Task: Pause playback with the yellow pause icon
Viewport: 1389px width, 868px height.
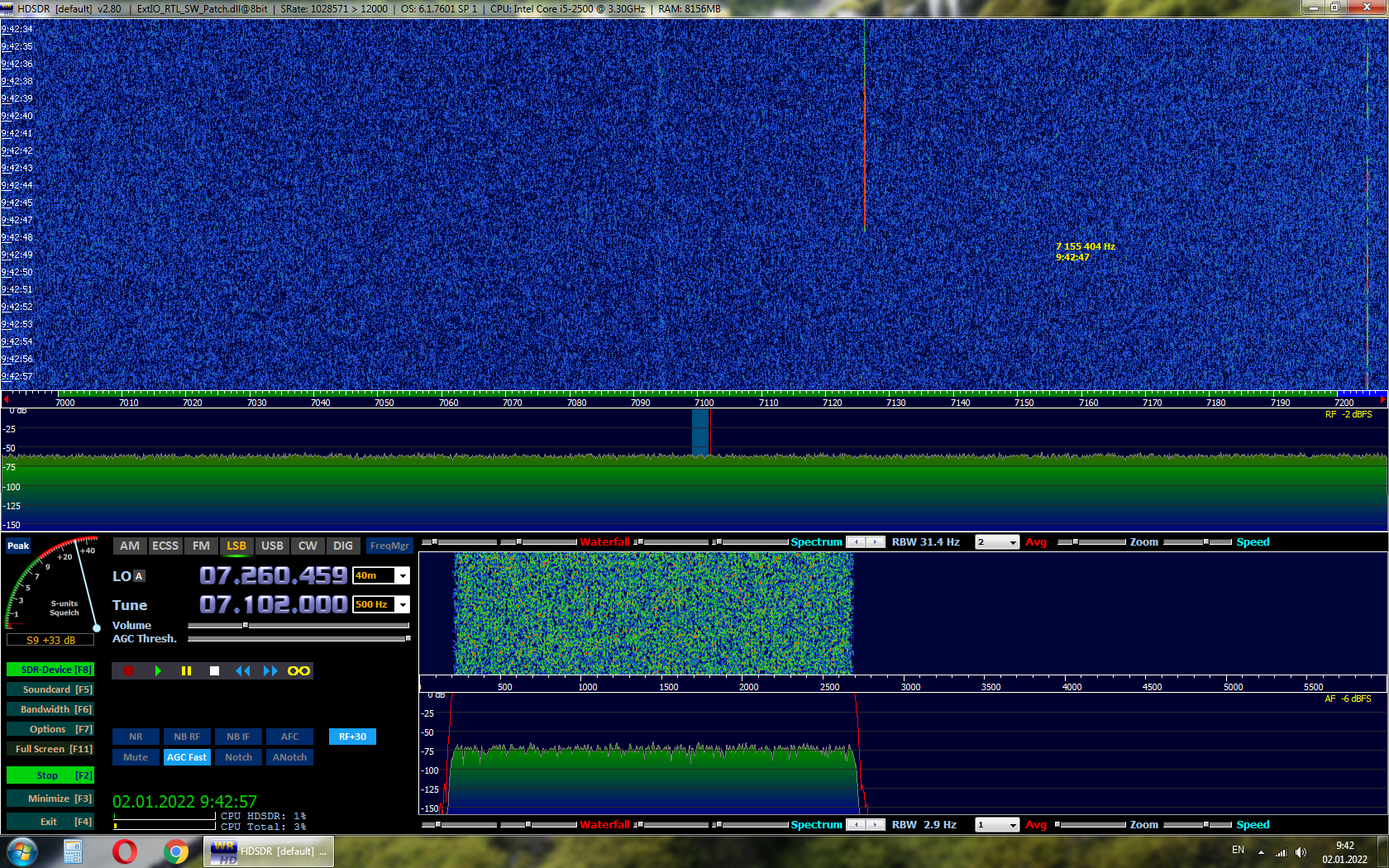Action: coord(186,670)
